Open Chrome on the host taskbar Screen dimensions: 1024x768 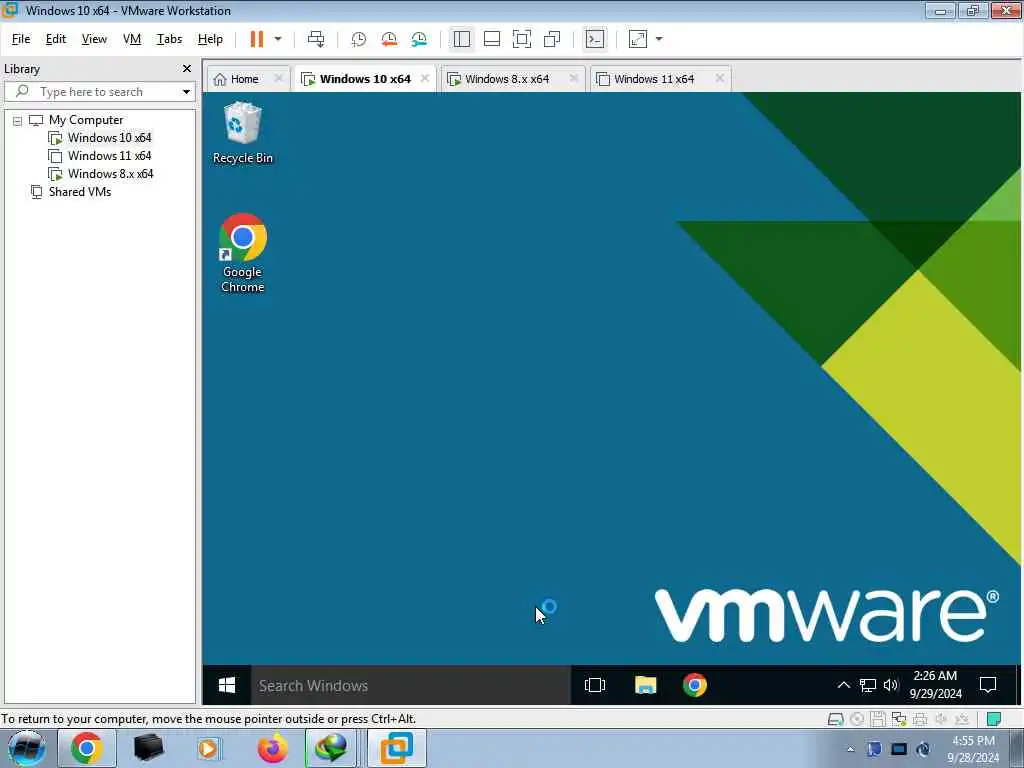coord(86,748)
